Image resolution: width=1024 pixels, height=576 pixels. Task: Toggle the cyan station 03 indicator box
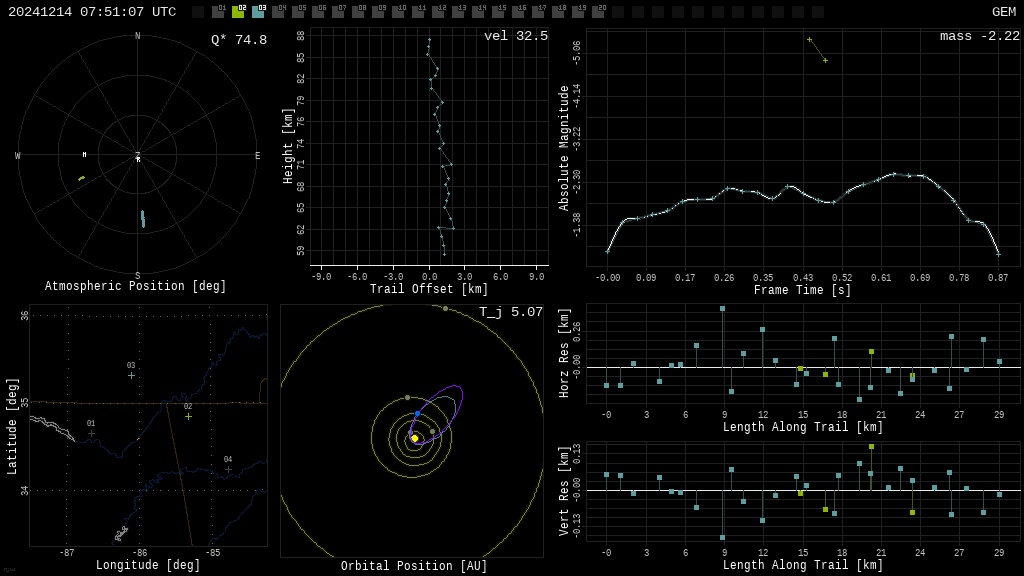258,12
